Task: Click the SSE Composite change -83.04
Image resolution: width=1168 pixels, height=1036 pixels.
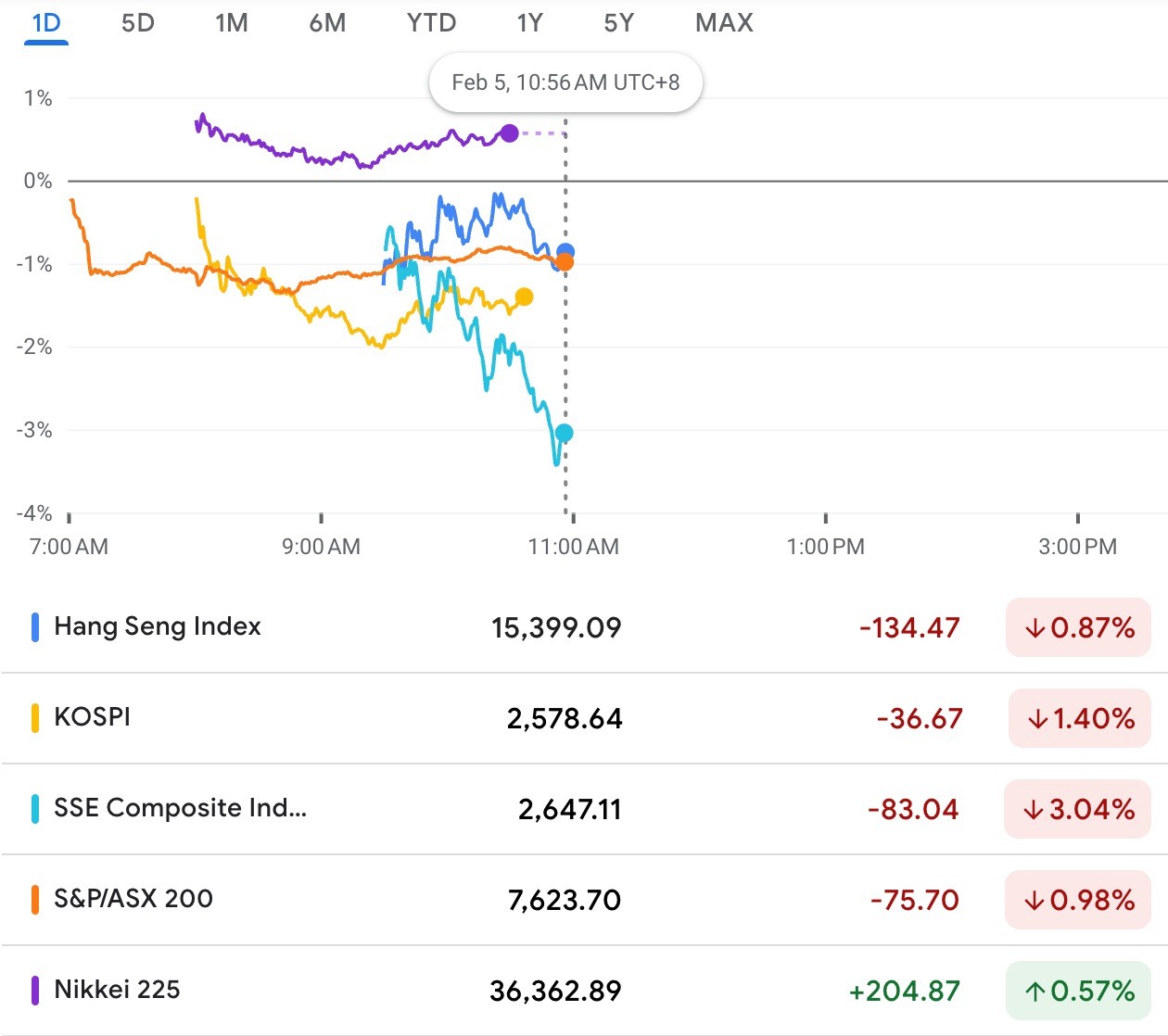Action: point(913,810)
